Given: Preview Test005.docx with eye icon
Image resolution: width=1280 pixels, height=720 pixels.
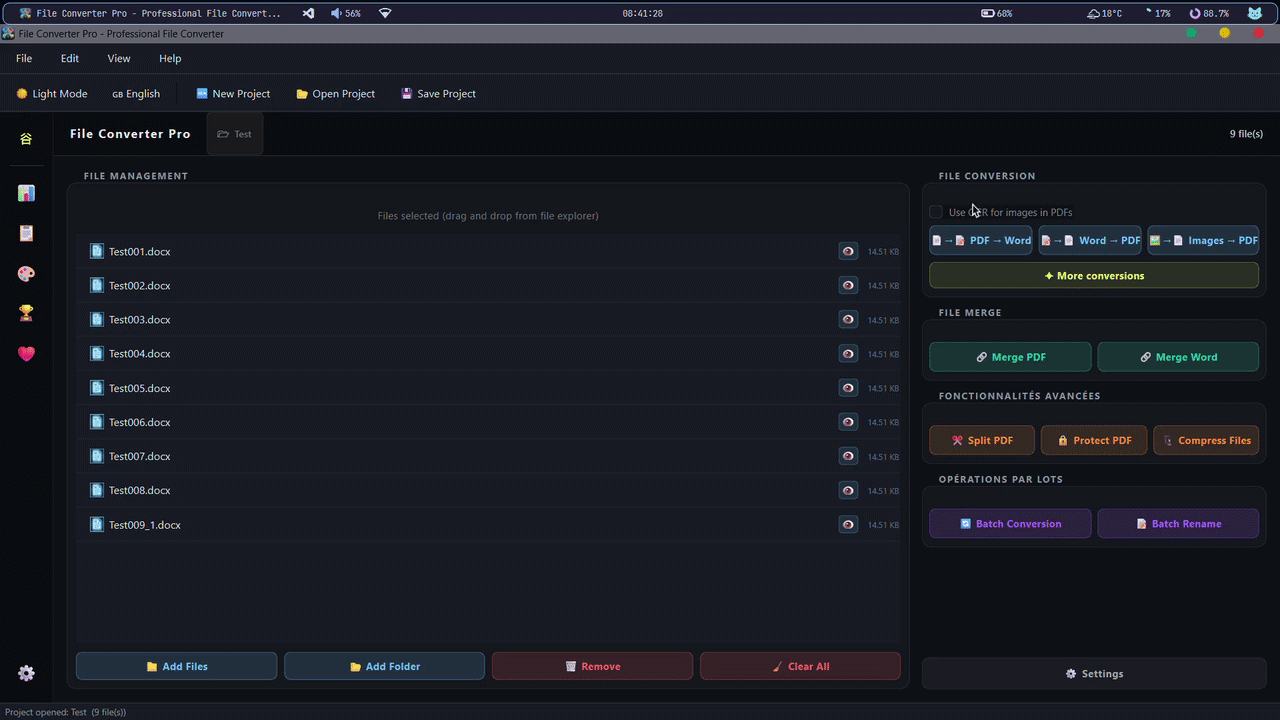Looking at the screenshot, I should point(848,388).
